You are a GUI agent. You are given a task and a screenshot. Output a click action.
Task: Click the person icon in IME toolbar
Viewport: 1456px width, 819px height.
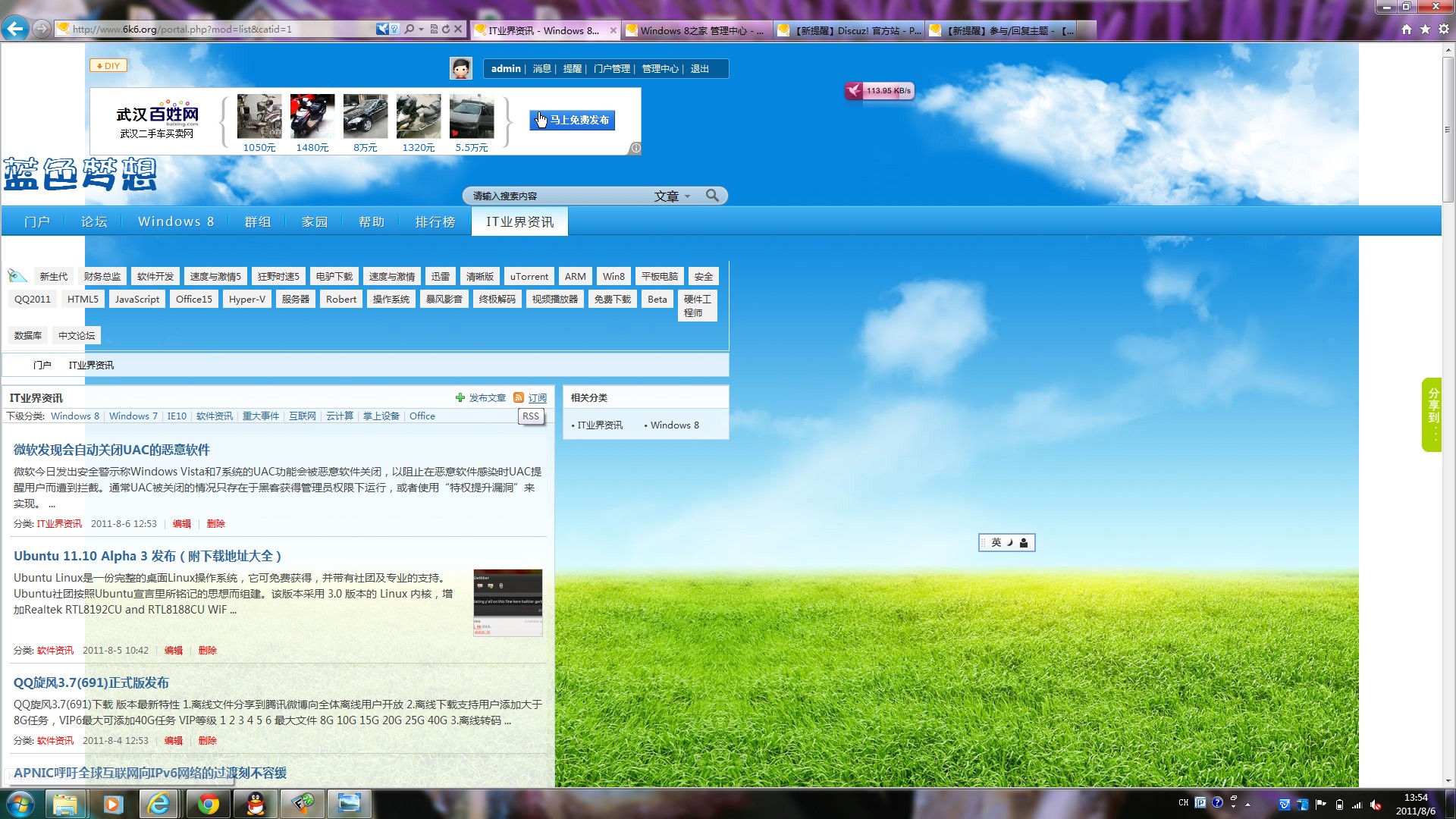point(1024,542)
